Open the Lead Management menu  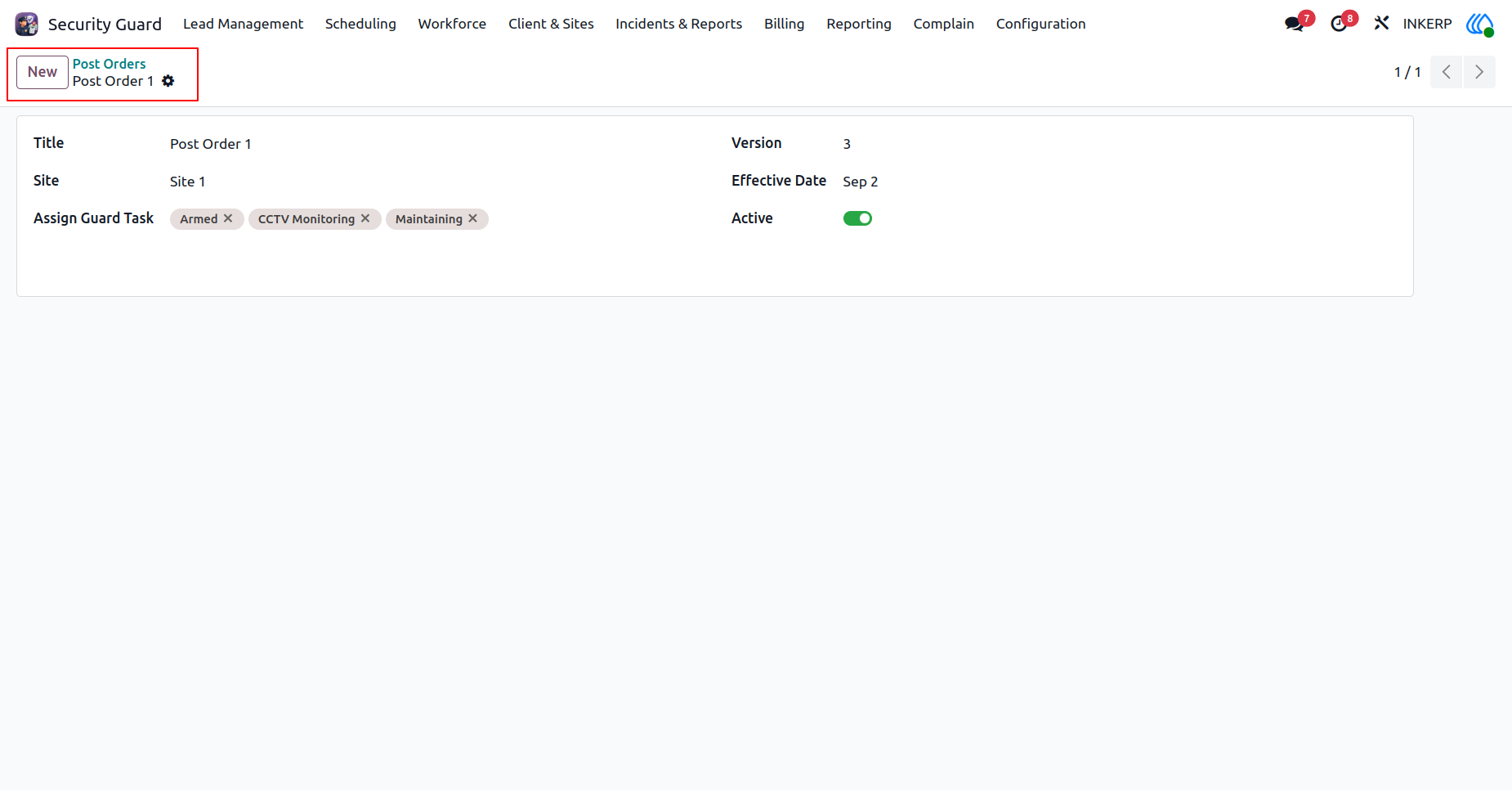[x=243, y=24]
